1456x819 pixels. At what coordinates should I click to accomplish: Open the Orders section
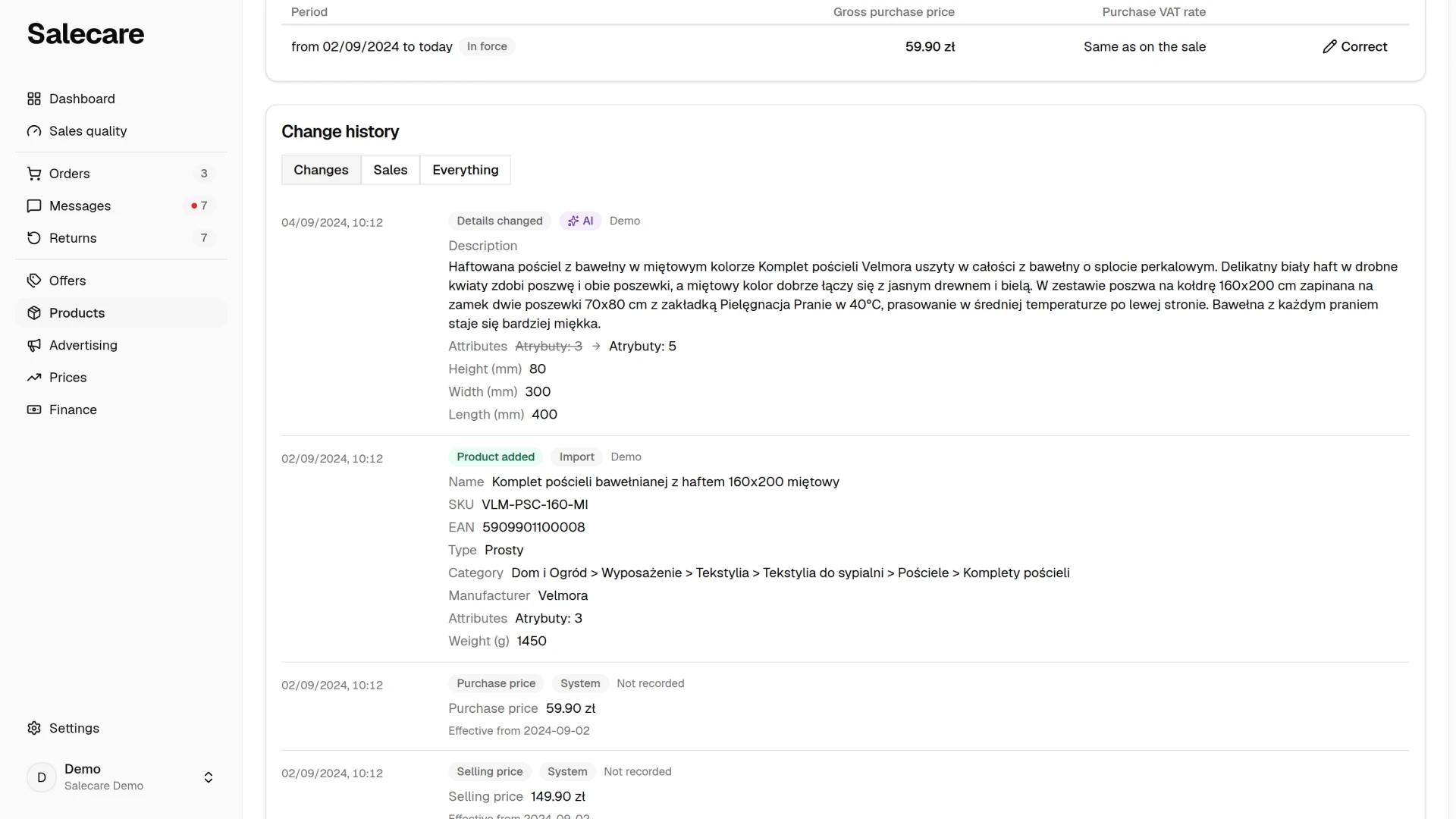[121, 174]
